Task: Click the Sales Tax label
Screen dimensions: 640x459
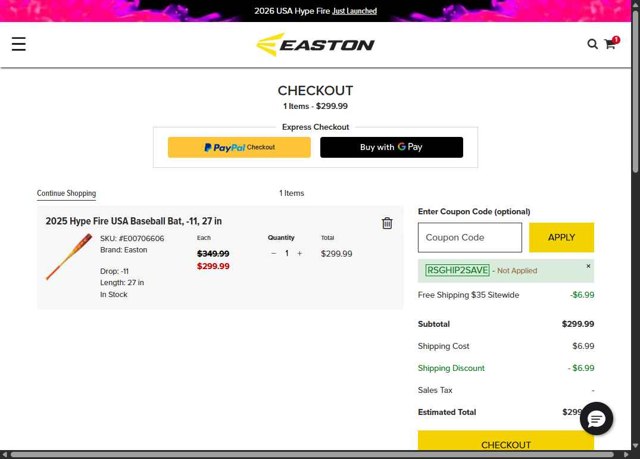Action: coord(435,390)
